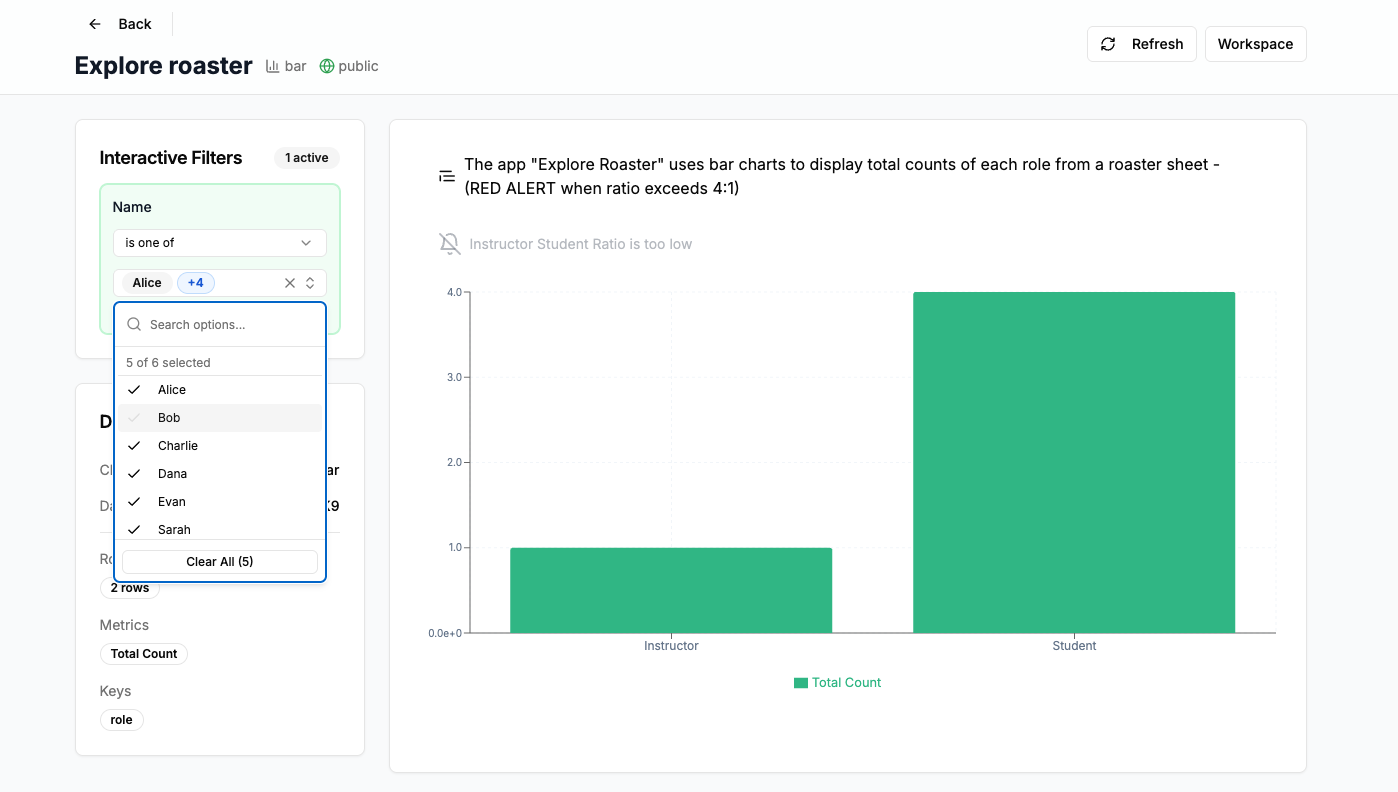
Task: Click the Metrics section label
Action: [x=124, y=625]
